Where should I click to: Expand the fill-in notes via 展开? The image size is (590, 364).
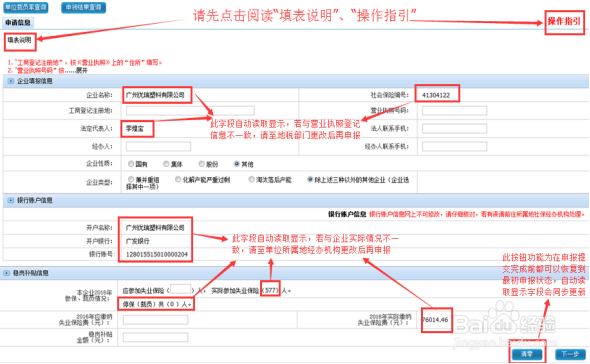click(82, 70)
